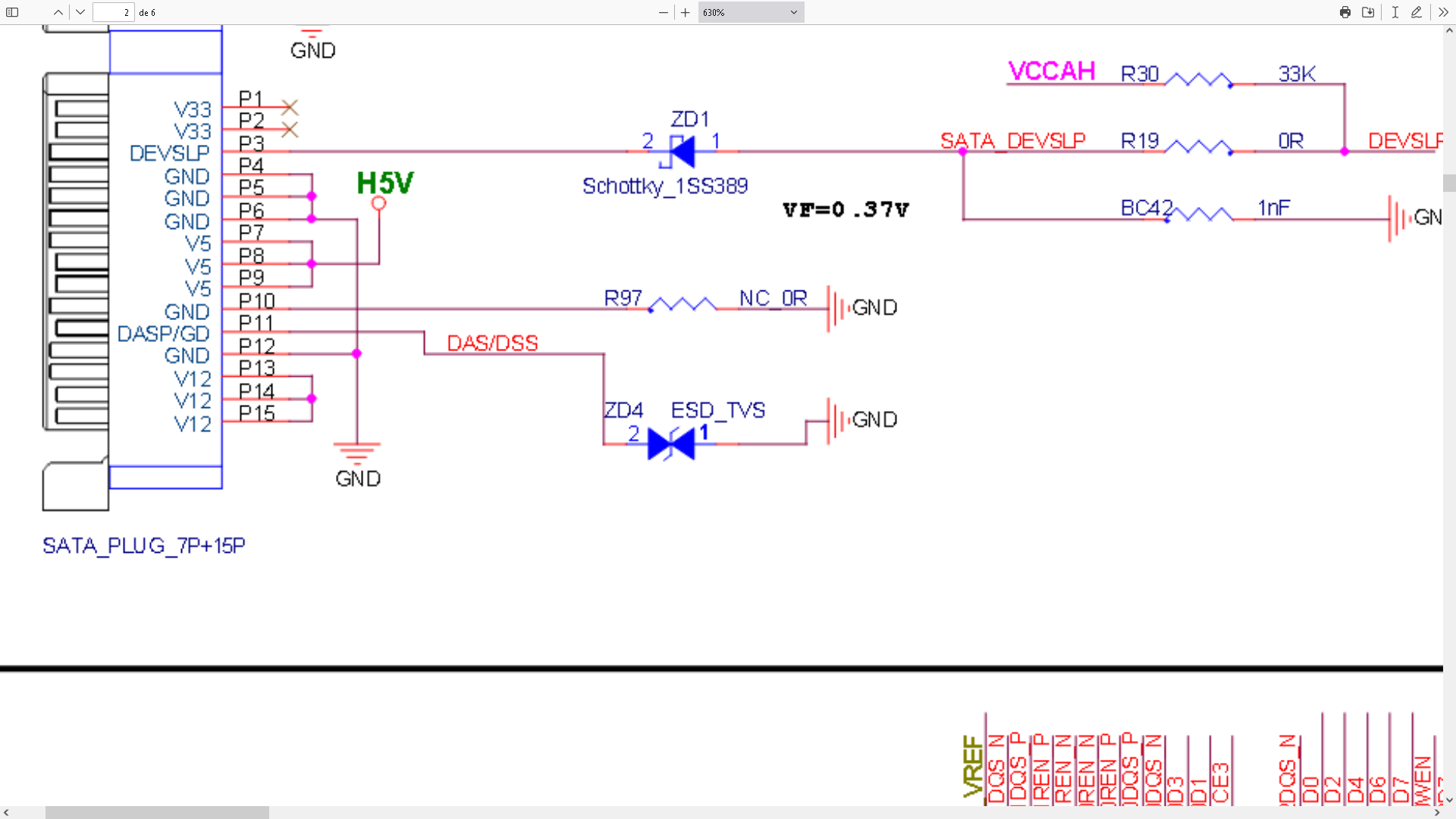Select the text annotation tool
The image size is (1456, 819).
pyautogui.click(x=1395, y=12)
